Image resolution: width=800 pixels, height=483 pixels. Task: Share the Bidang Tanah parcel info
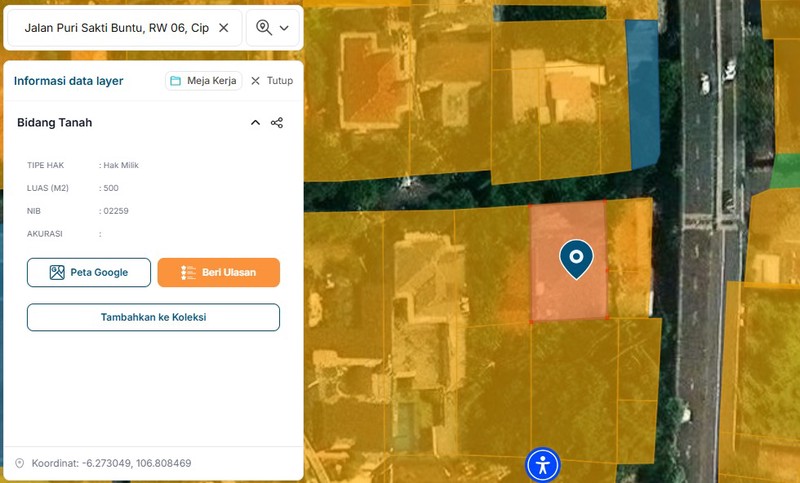[277, 123]
